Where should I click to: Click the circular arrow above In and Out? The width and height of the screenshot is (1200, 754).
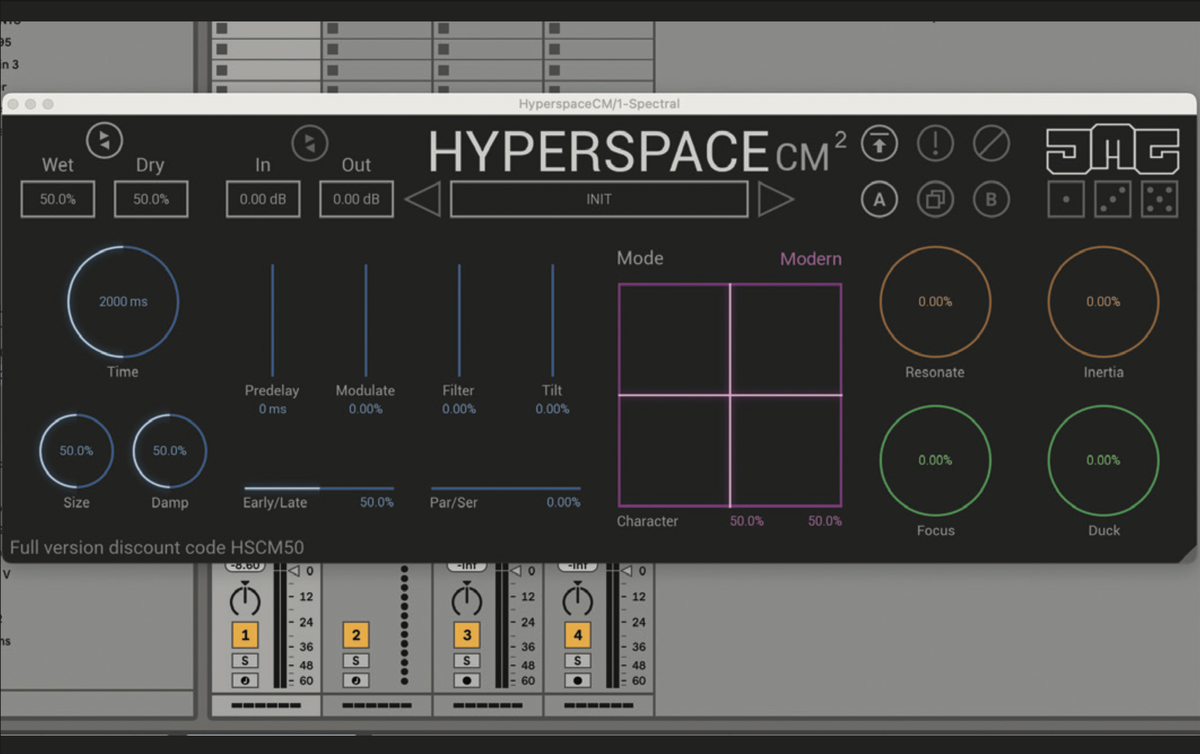click(x=310, y=143)
